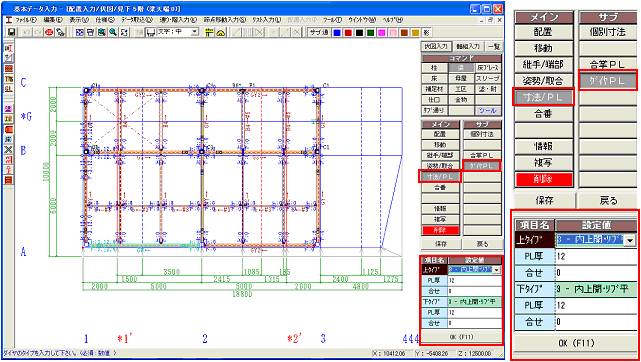Image resolution: width=641 pixels, height=362 pixels.
Task: Click the solid orange-red icon in left toolbar
Action: pyautogui.click(x=8, y=129)
